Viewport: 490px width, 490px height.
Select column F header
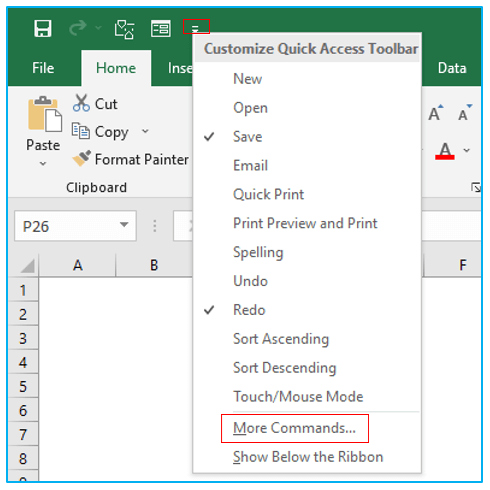click(462, 265)
